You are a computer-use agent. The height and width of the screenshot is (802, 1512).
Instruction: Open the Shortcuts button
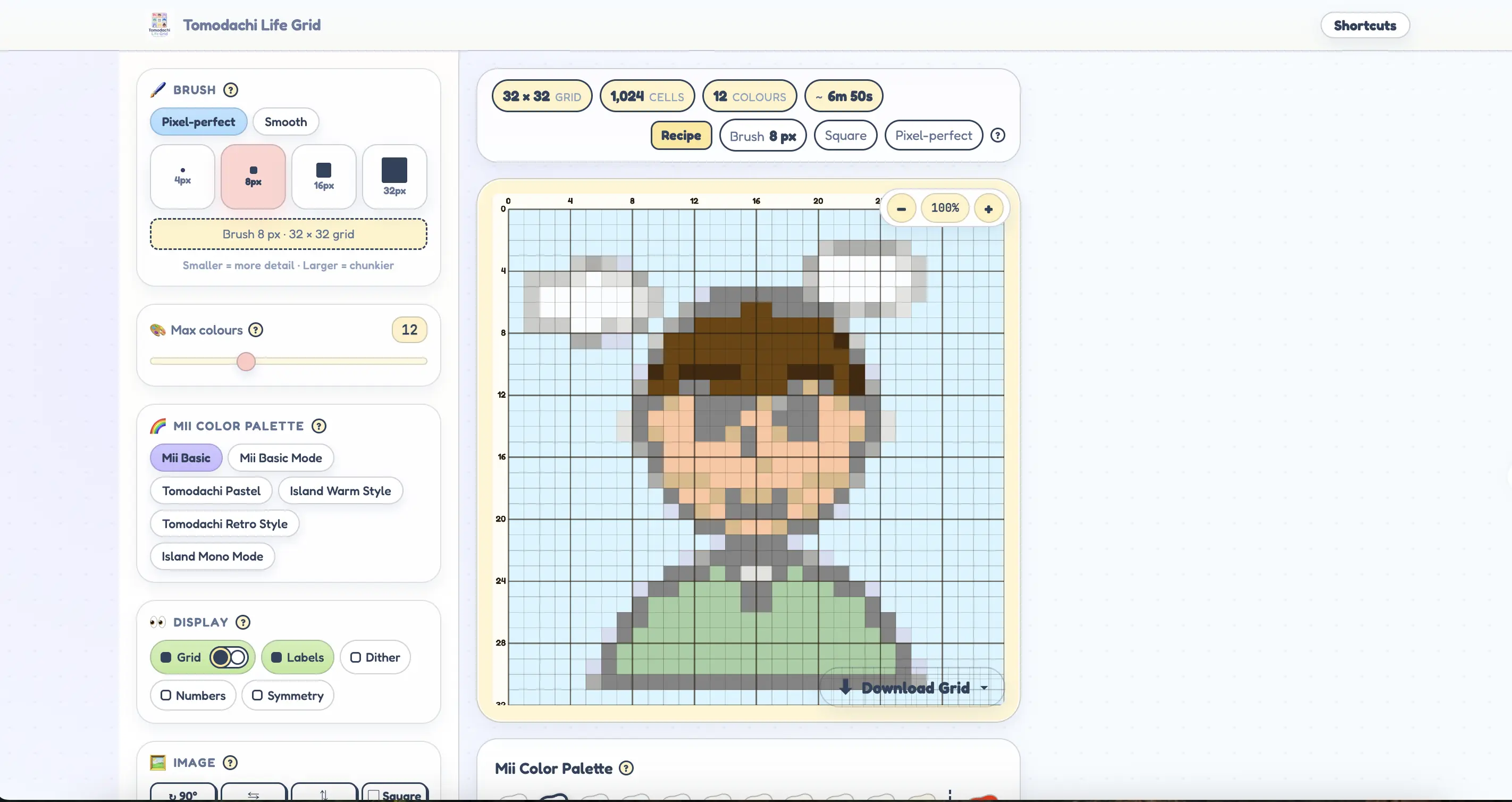pos(1365,25)
